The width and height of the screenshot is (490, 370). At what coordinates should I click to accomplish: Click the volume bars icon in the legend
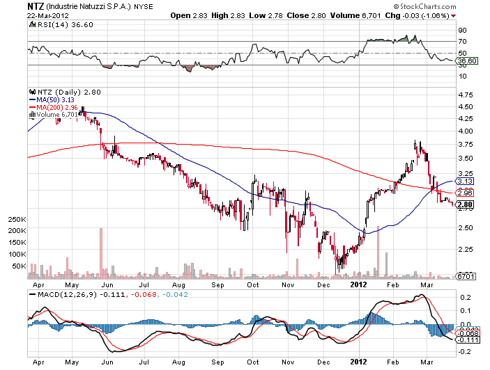pos(32,114)
